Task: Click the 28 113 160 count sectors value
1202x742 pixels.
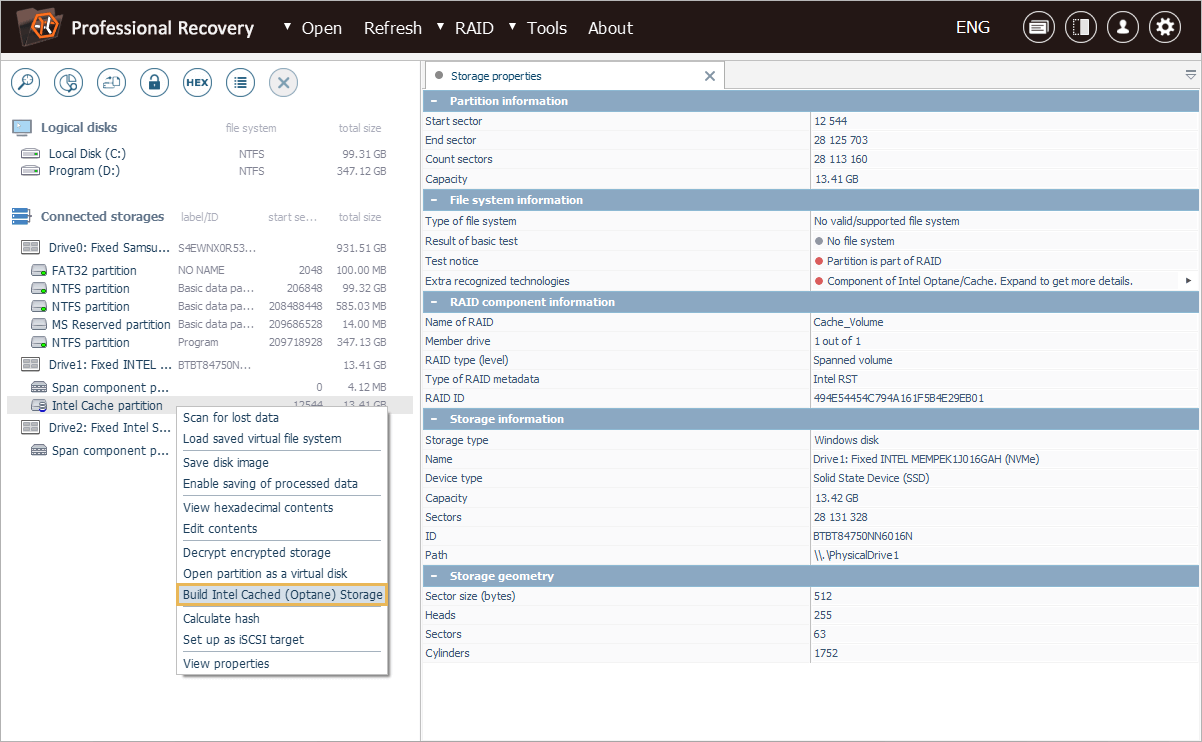Action: [841, 159]
